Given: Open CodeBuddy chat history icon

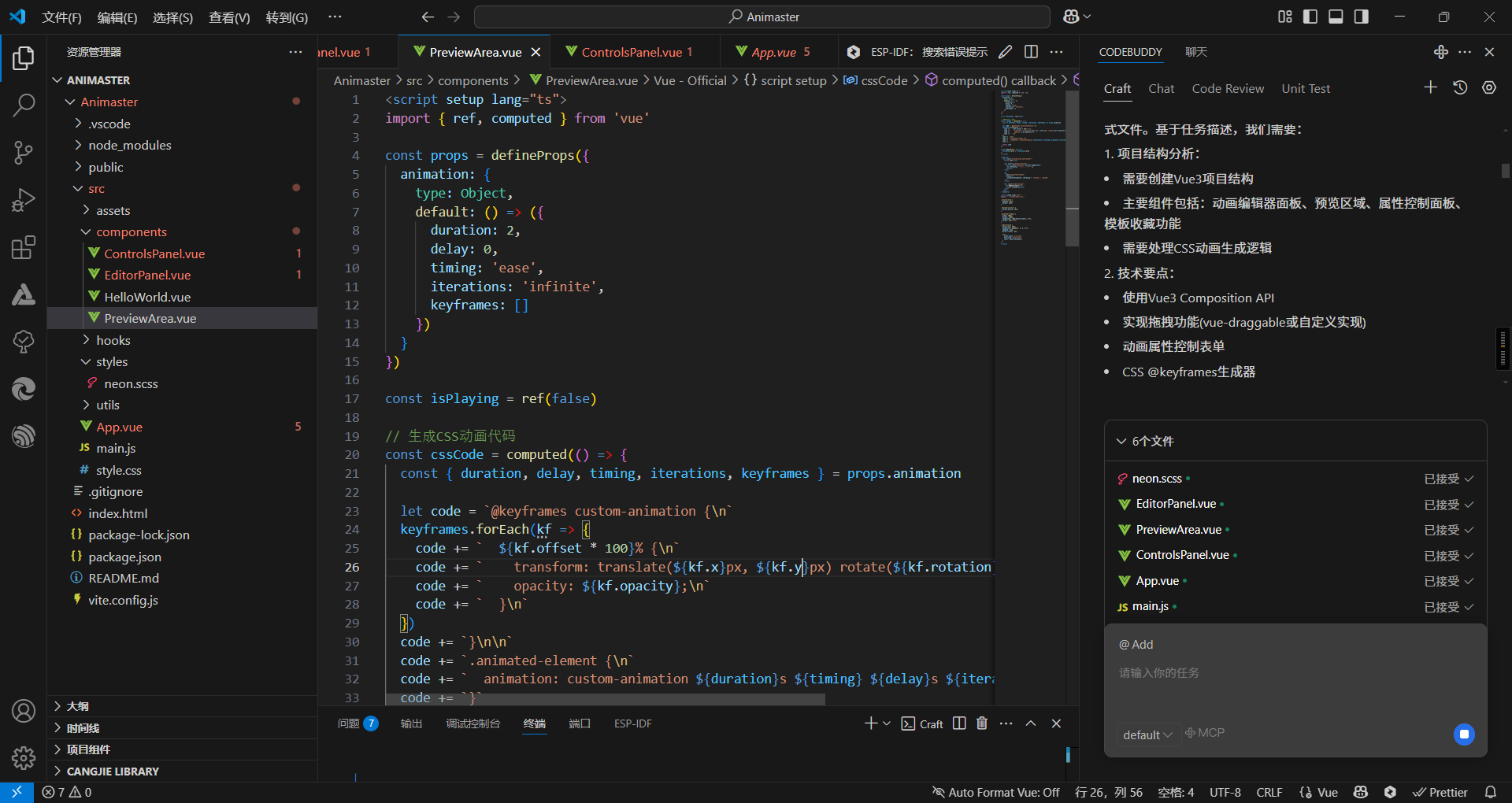Looking at the screenshot, I should [x=1460, y=88].
